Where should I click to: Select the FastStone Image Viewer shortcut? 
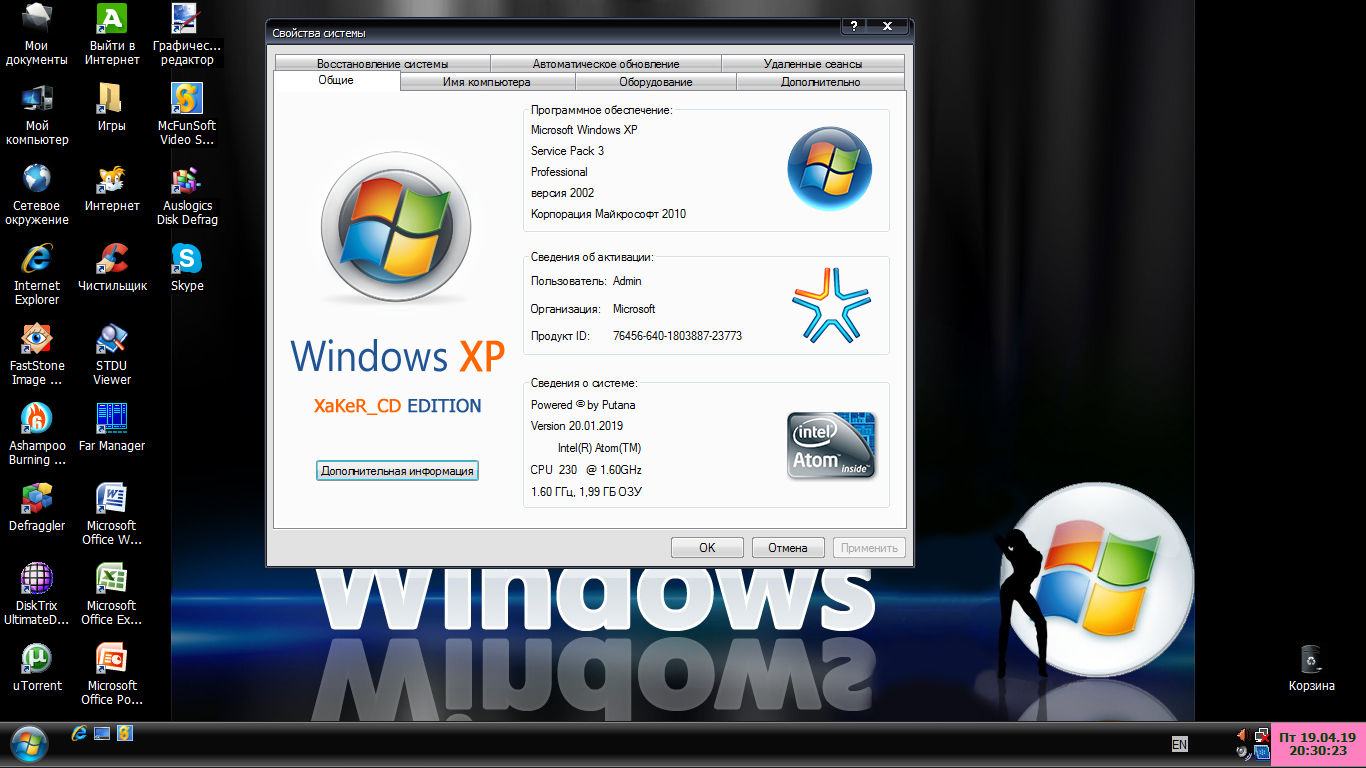click(37, 355)
